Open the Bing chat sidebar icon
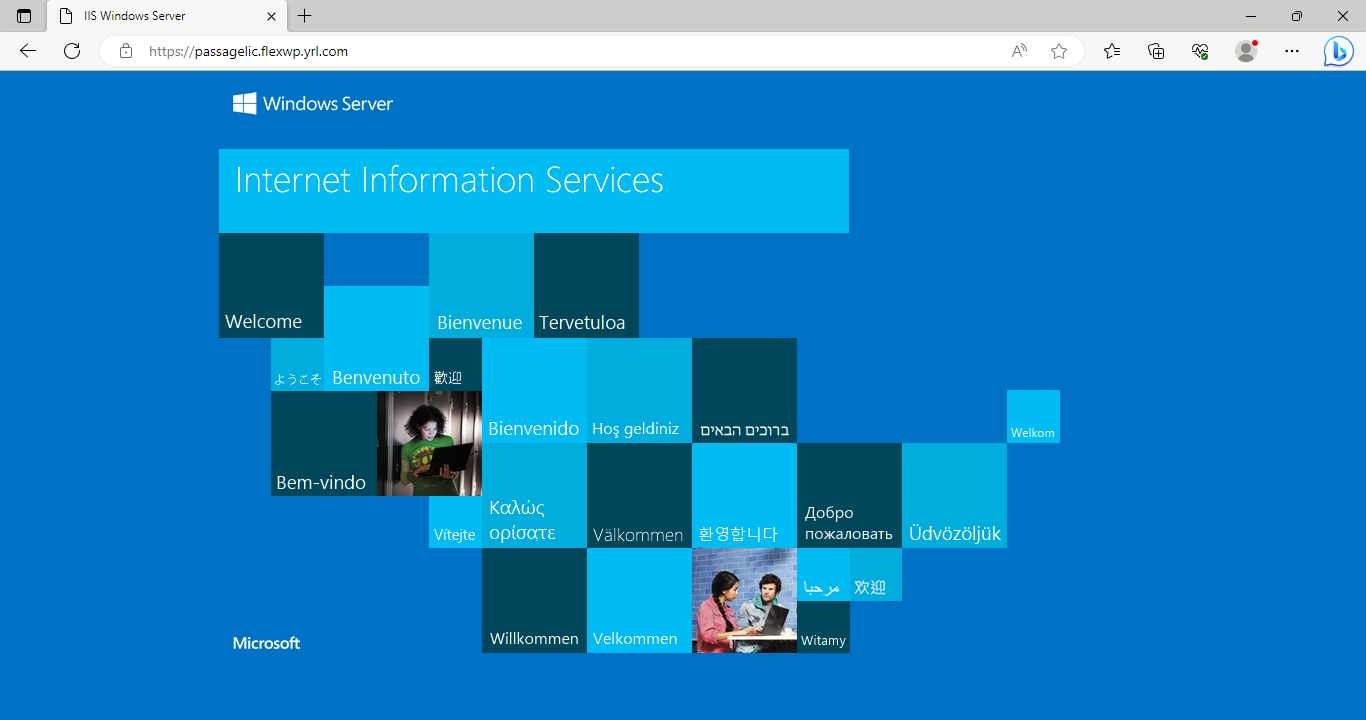This screenshot has width=1366, height=720. coord(1338,51)
